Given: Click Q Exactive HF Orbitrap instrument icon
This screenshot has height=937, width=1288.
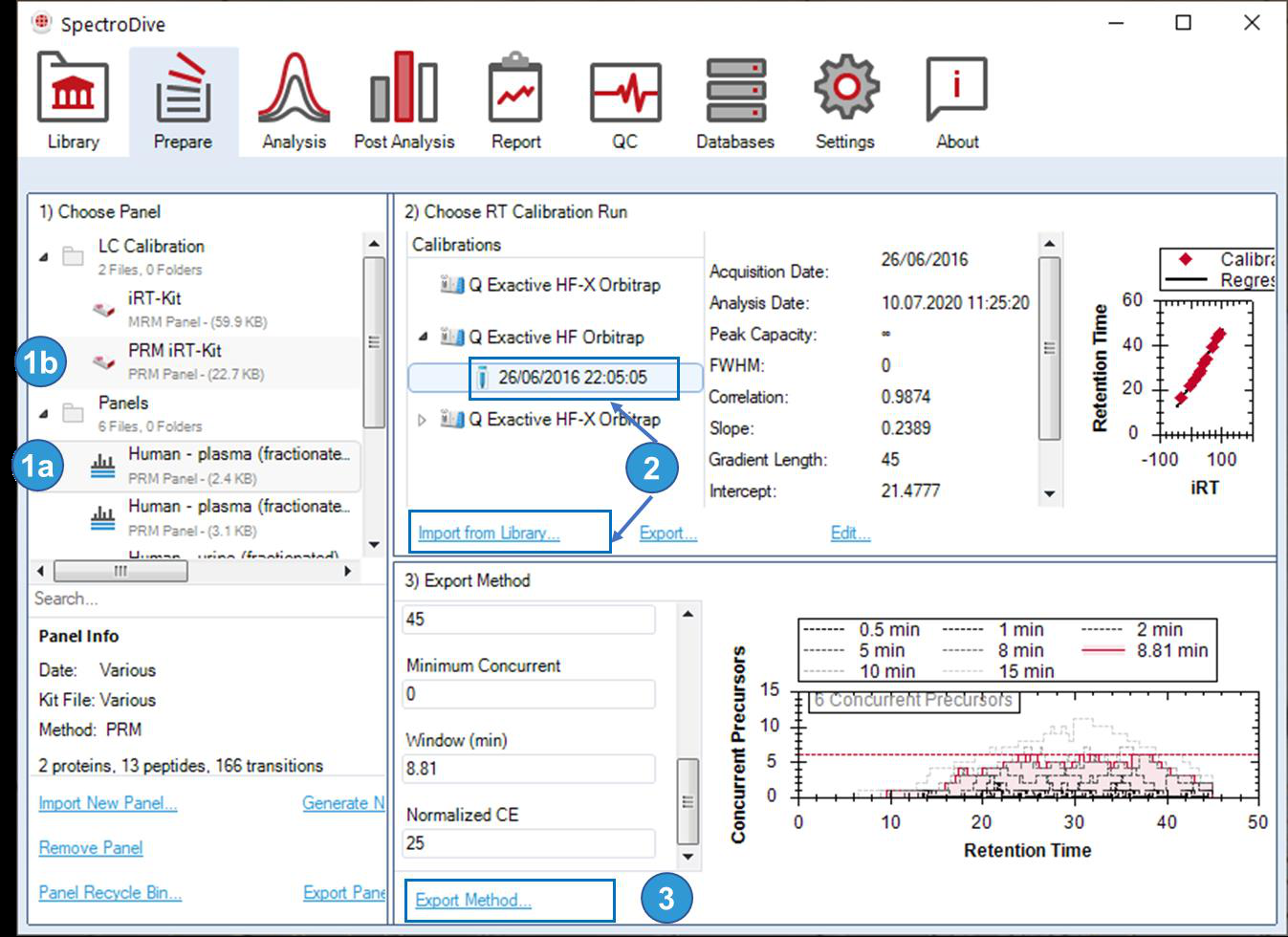Looking at the screenshot, I should click(x=451, y=337).
